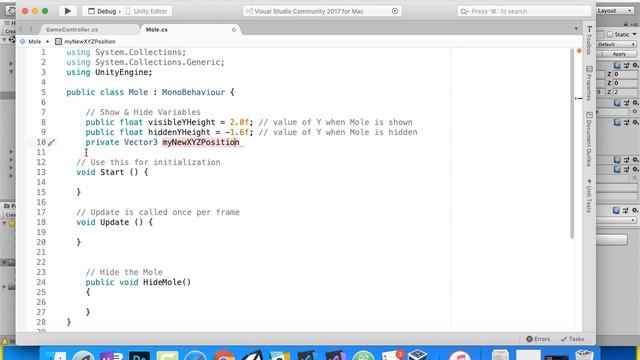Open the document tabs overflow dropdown arrow
The height and width of the screenshot is (360, 640).
576,29
